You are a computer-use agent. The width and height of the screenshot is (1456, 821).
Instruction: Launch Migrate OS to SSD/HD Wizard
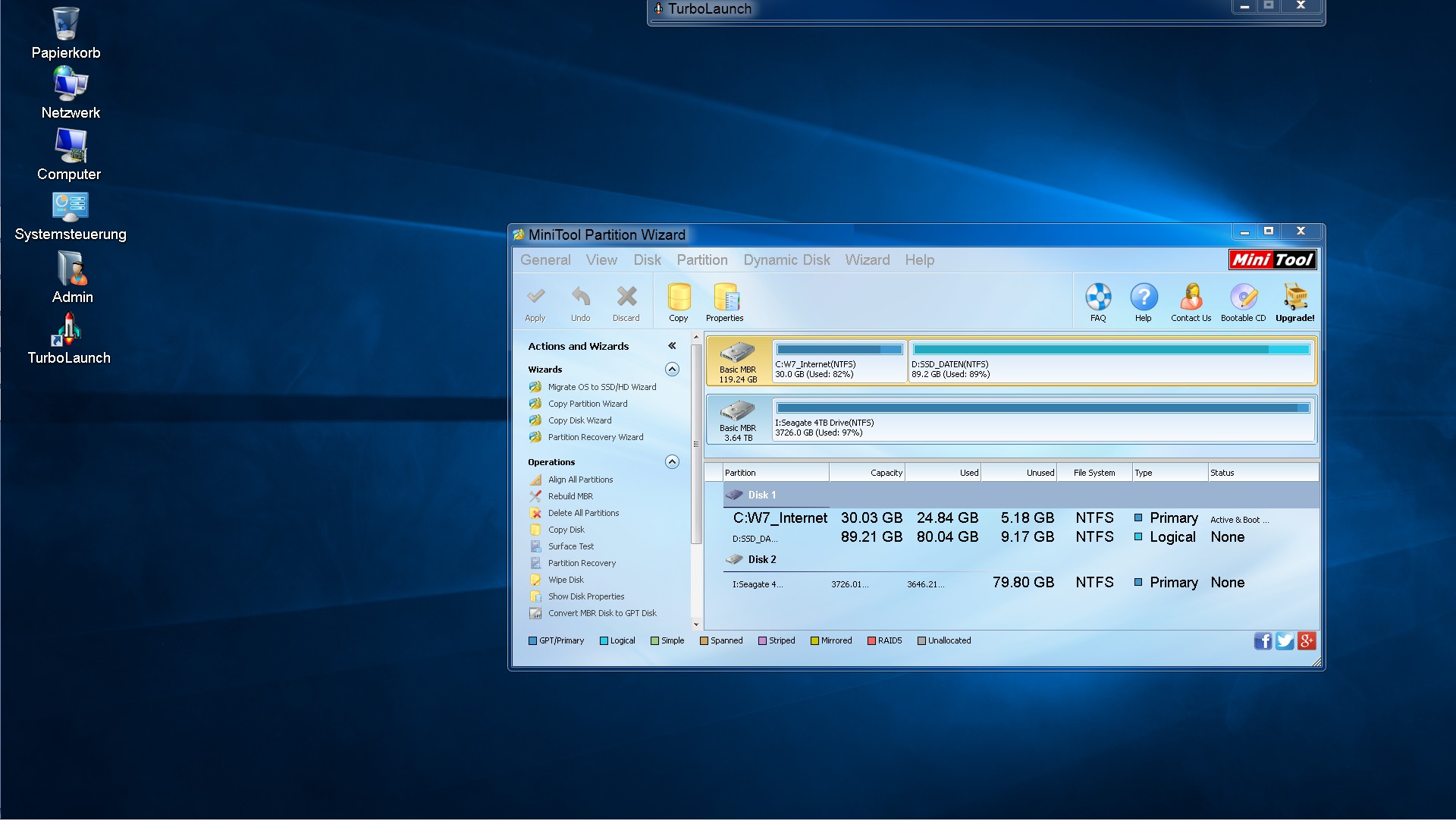click(x=601, y=388)
